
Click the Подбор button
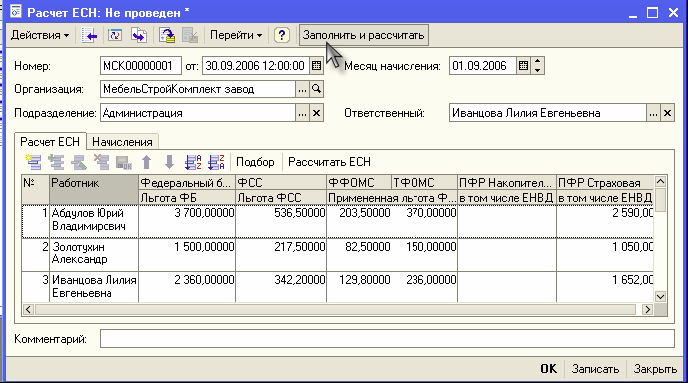click(255, 162)
